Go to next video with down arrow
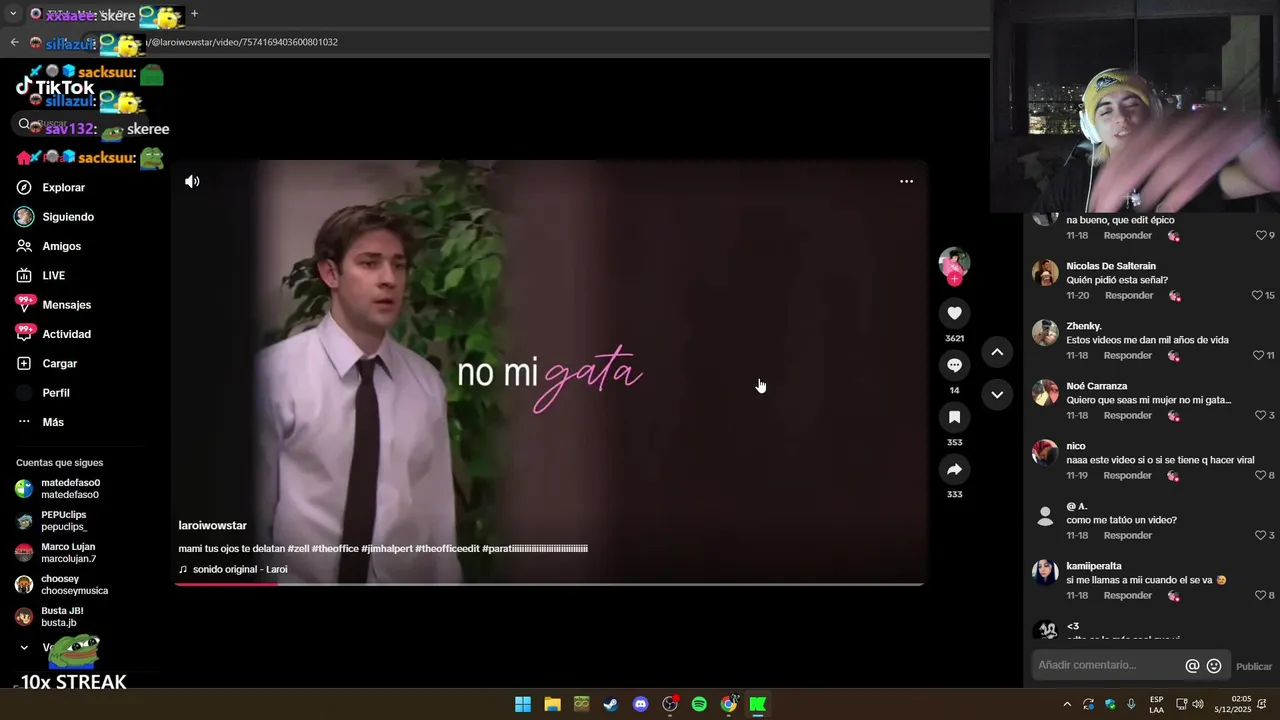The image size is (1280, 720). [x=997, y=394]
